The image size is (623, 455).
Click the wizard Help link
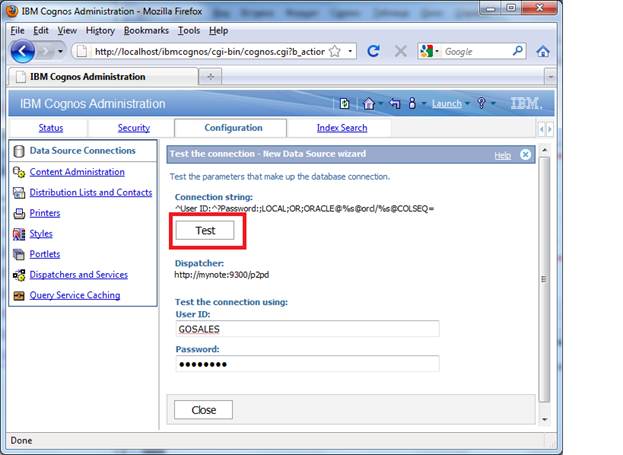(503, 155)
